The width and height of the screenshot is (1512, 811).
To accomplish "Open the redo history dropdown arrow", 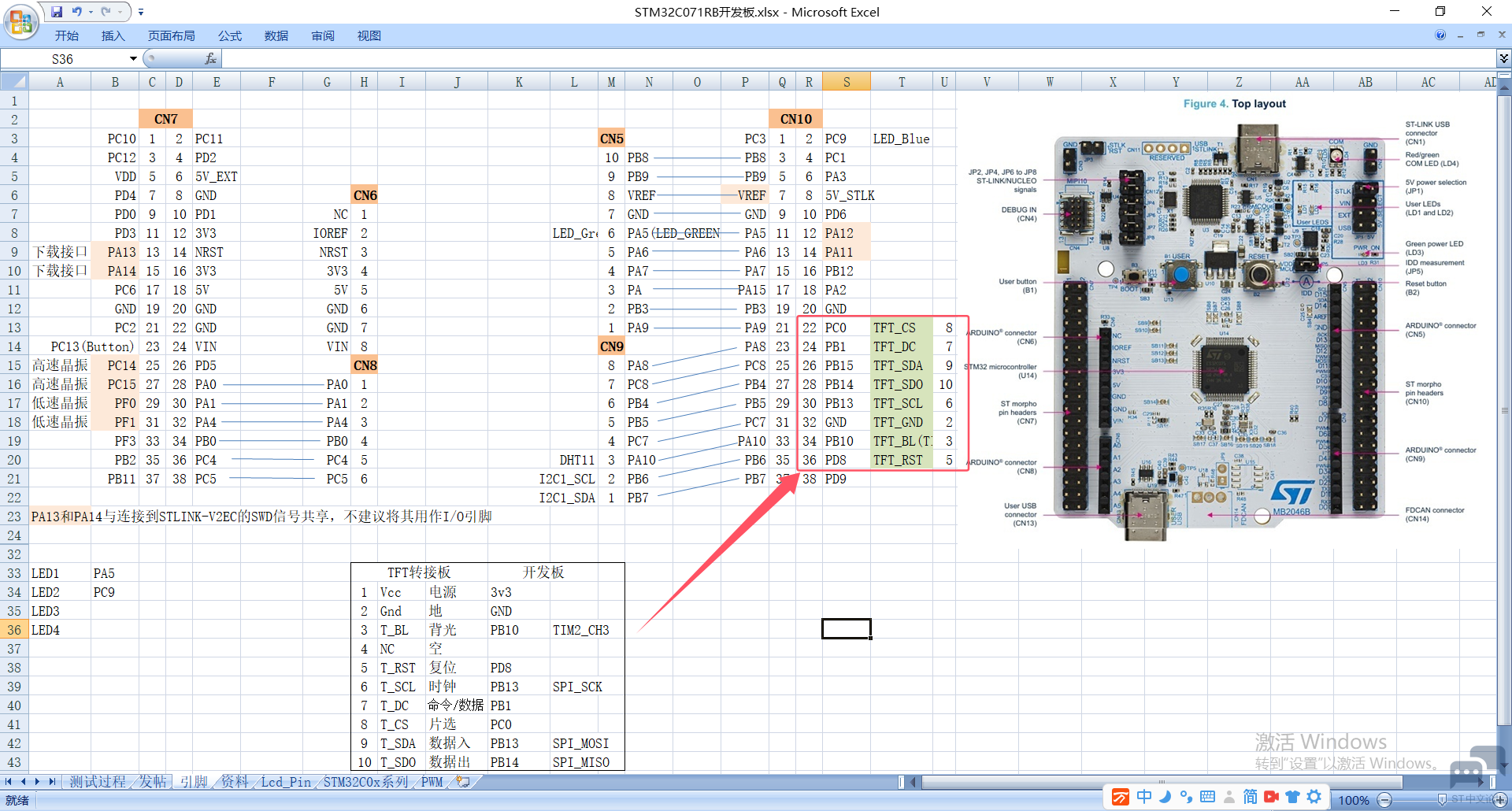I will coord(120,12).
